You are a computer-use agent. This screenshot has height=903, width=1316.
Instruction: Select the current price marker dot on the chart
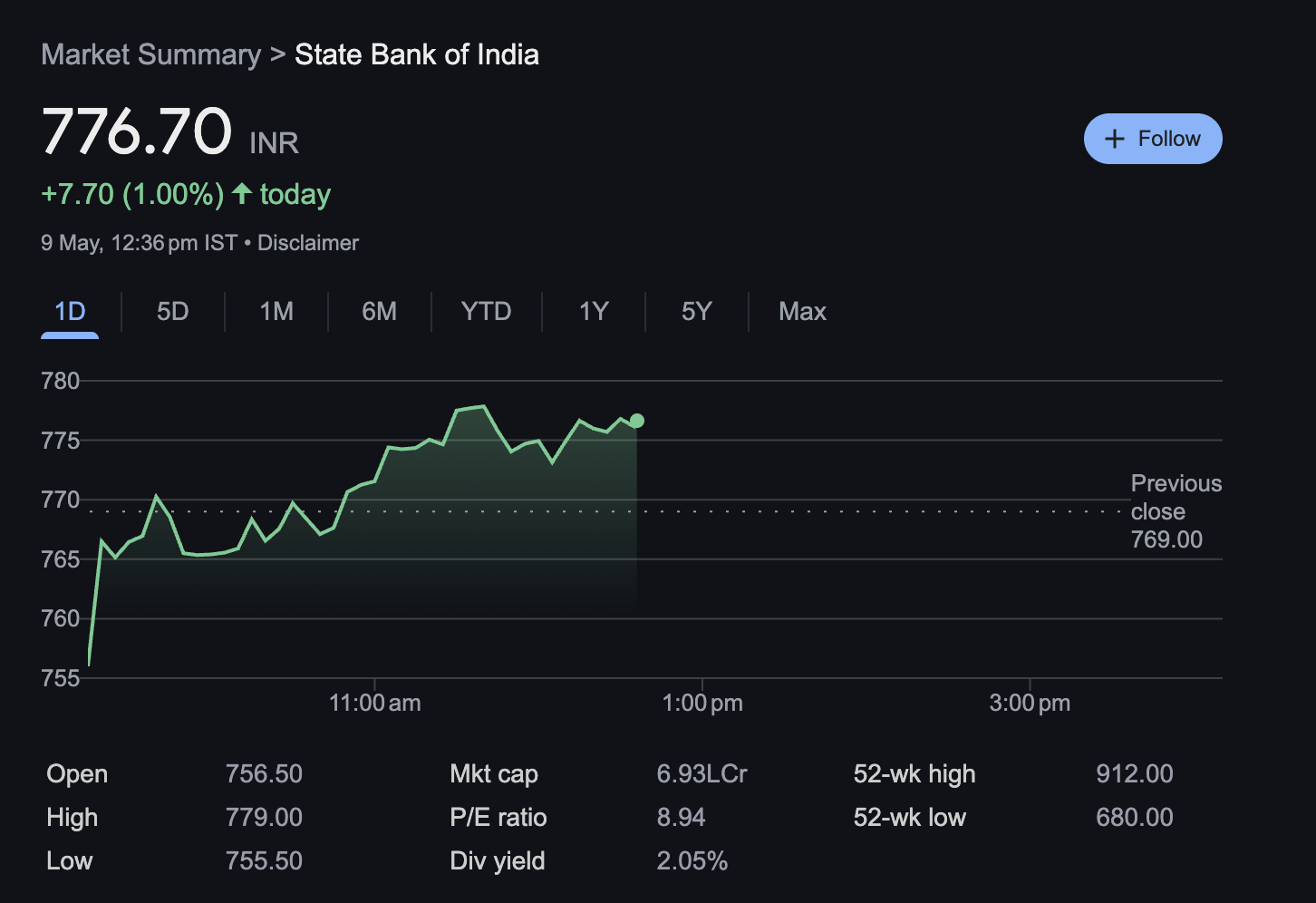[637, 420]
